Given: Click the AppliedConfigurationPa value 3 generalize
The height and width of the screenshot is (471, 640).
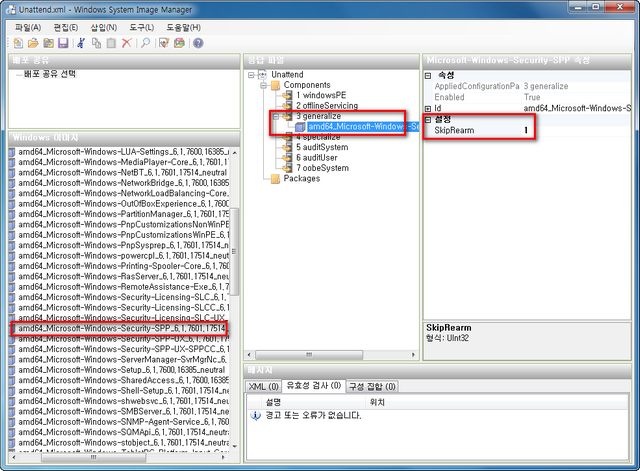Looking at the screenshot, I should click(577, 86).
